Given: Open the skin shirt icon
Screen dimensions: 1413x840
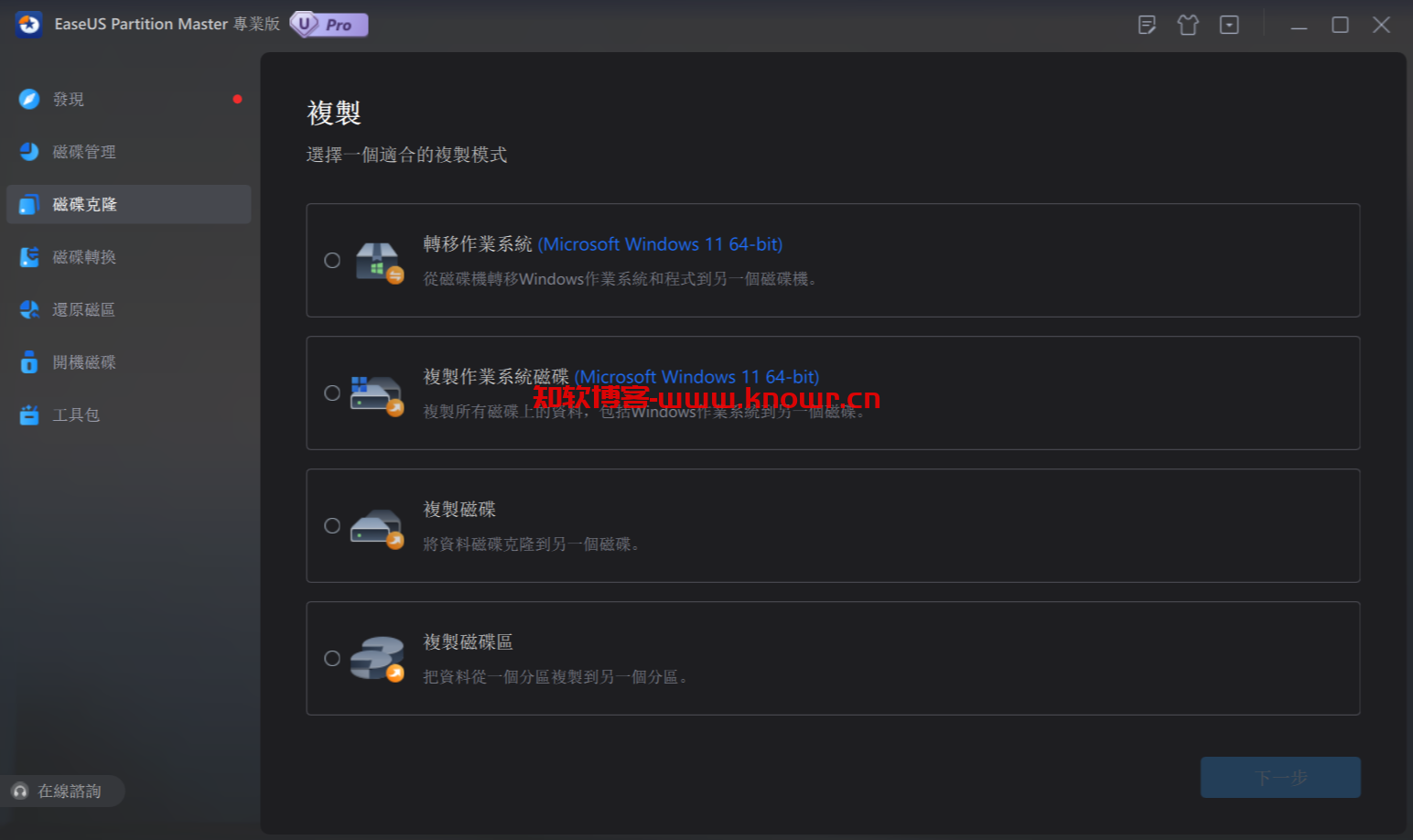Looking at the screenshot, I should (1188, 25).
